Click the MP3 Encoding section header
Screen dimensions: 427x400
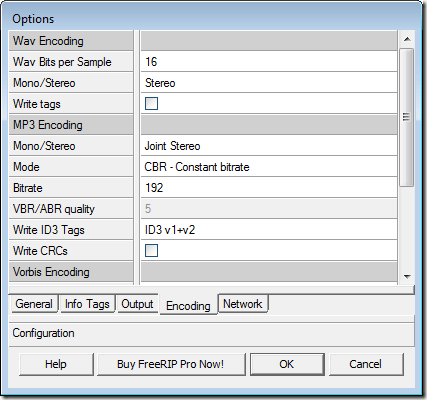(x=71, y=125)
